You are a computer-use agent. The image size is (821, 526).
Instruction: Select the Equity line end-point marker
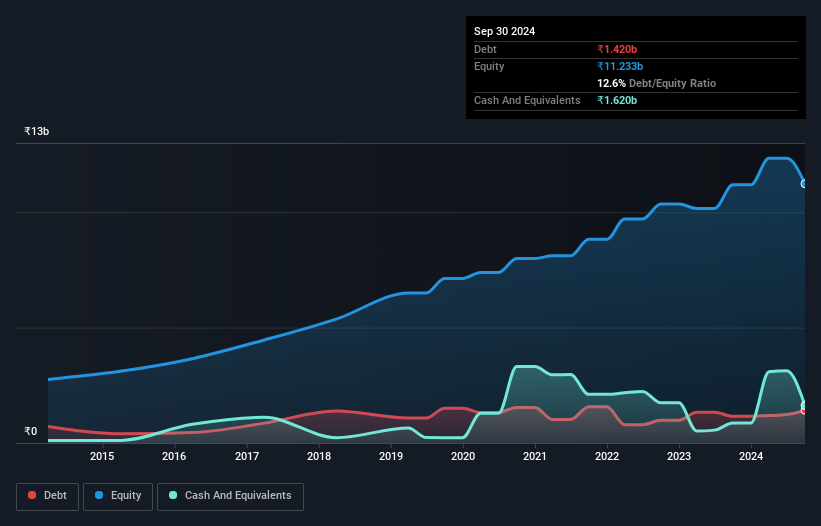[x=803, y=184]
